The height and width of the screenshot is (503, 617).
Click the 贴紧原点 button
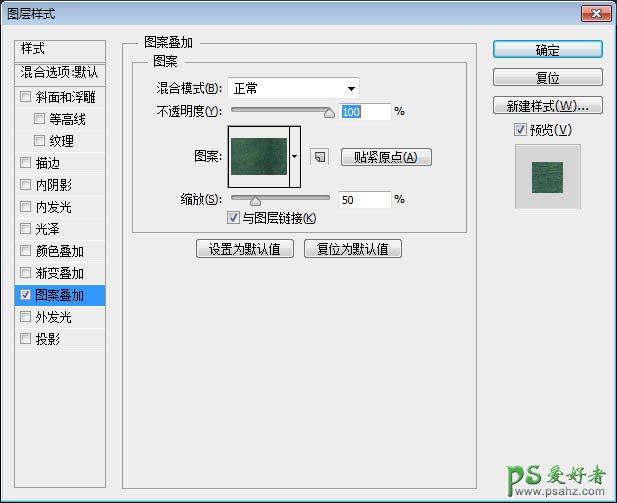point(386,157)
